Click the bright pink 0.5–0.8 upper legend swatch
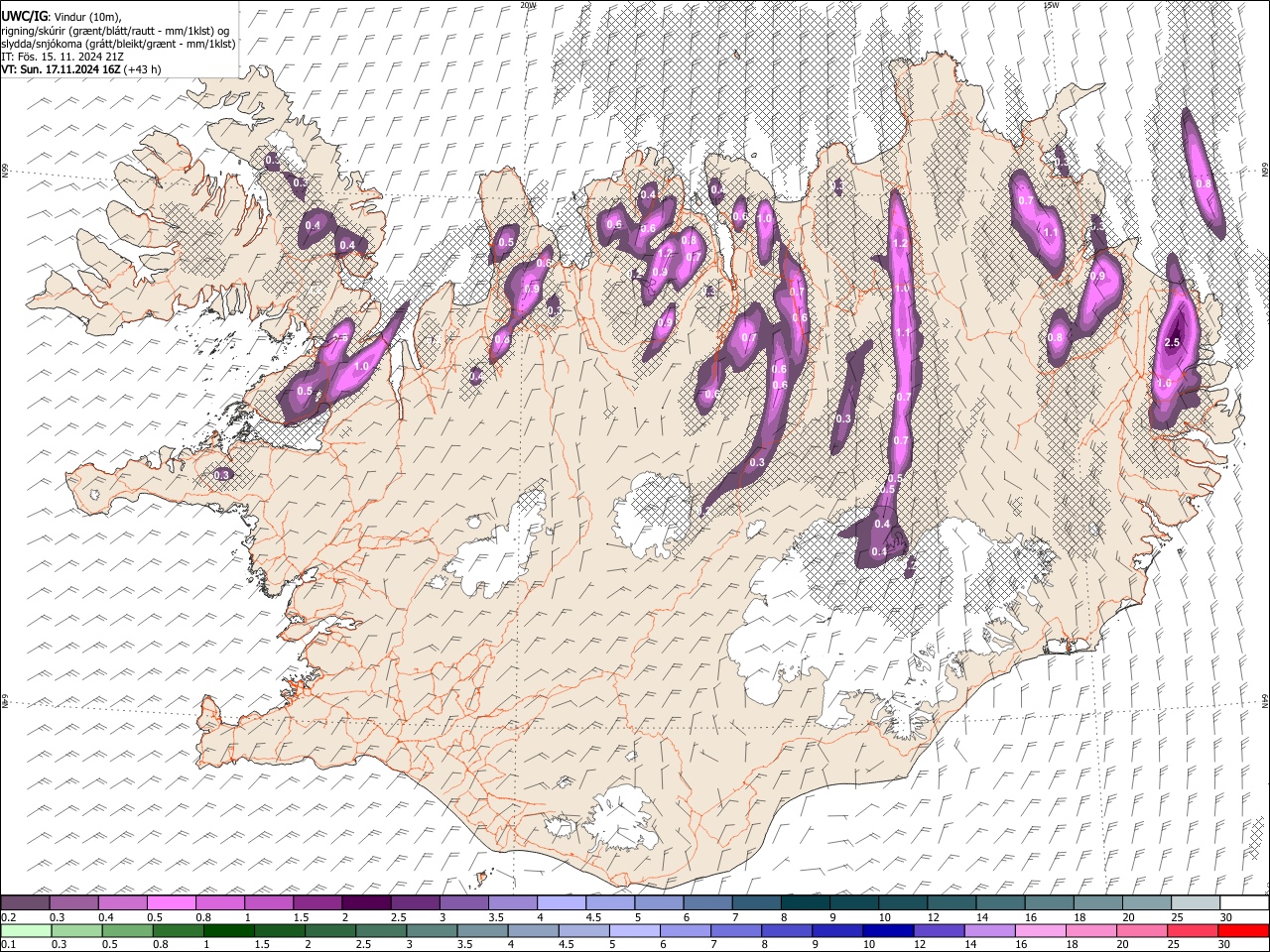 point(171,901)
